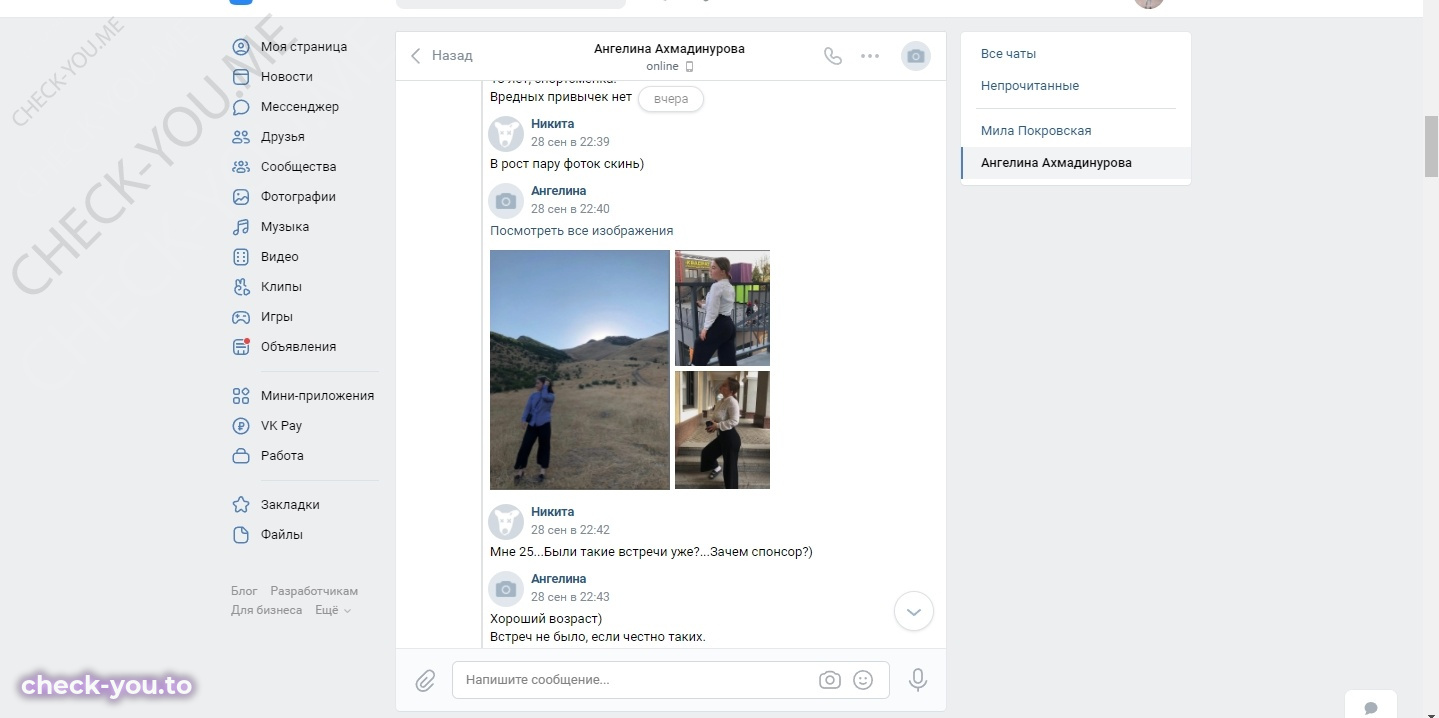Image resolution: width=1439 pixels, height=718 pixels.
Task: Open the Блог footer link
Action: tap(244, 591)
